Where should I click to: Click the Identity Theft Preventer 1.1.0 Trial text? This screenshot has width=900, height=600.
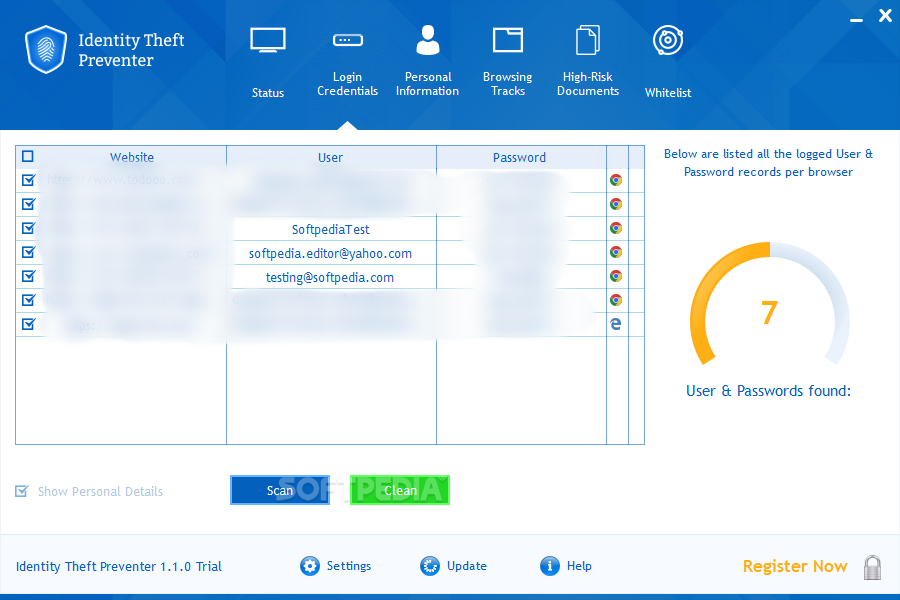[119, 567]
